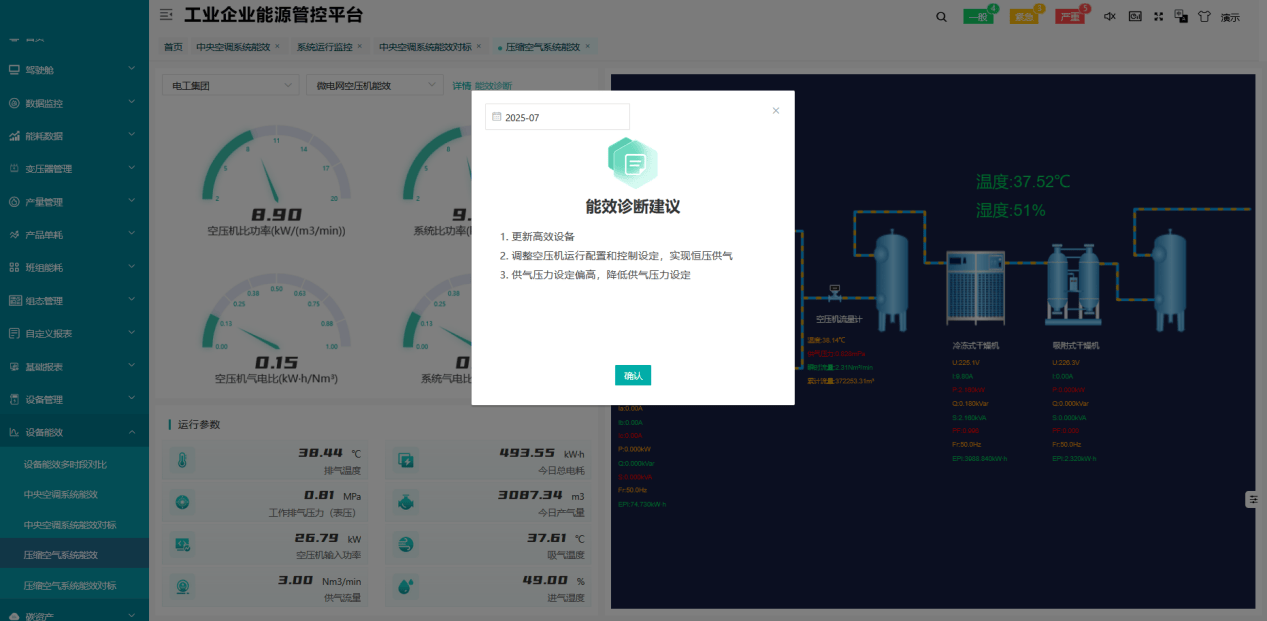Screen dimensions: 1267x621
Task: Click the pump icon for 今日产气量
Action: 405,503
